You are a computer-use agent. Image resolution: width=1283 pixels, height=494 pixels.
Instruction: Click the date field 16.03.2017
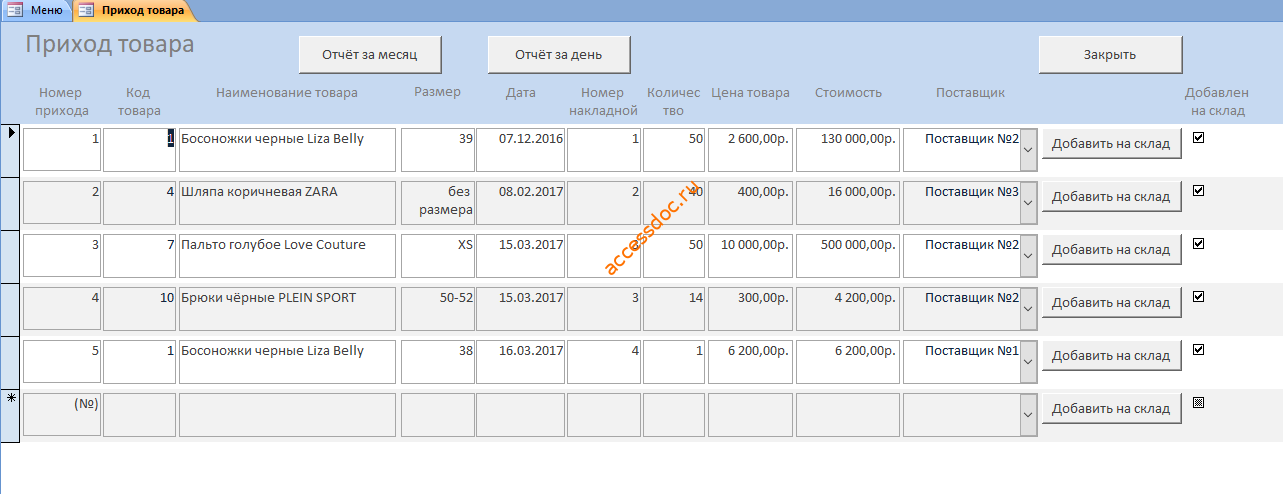(520, 361)
